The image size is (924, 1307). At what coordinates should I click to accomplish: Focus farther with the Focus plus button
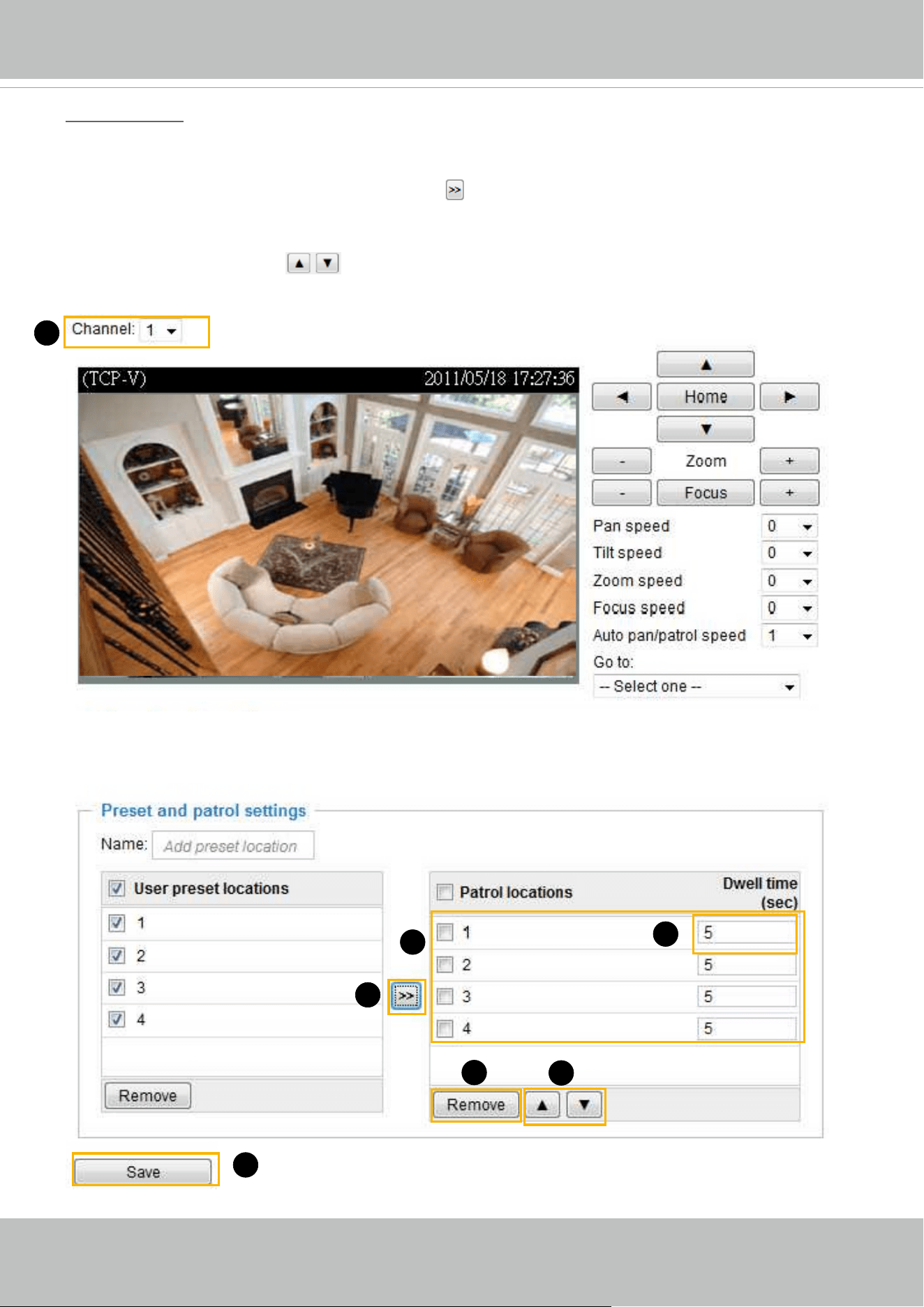pos(789,493)
